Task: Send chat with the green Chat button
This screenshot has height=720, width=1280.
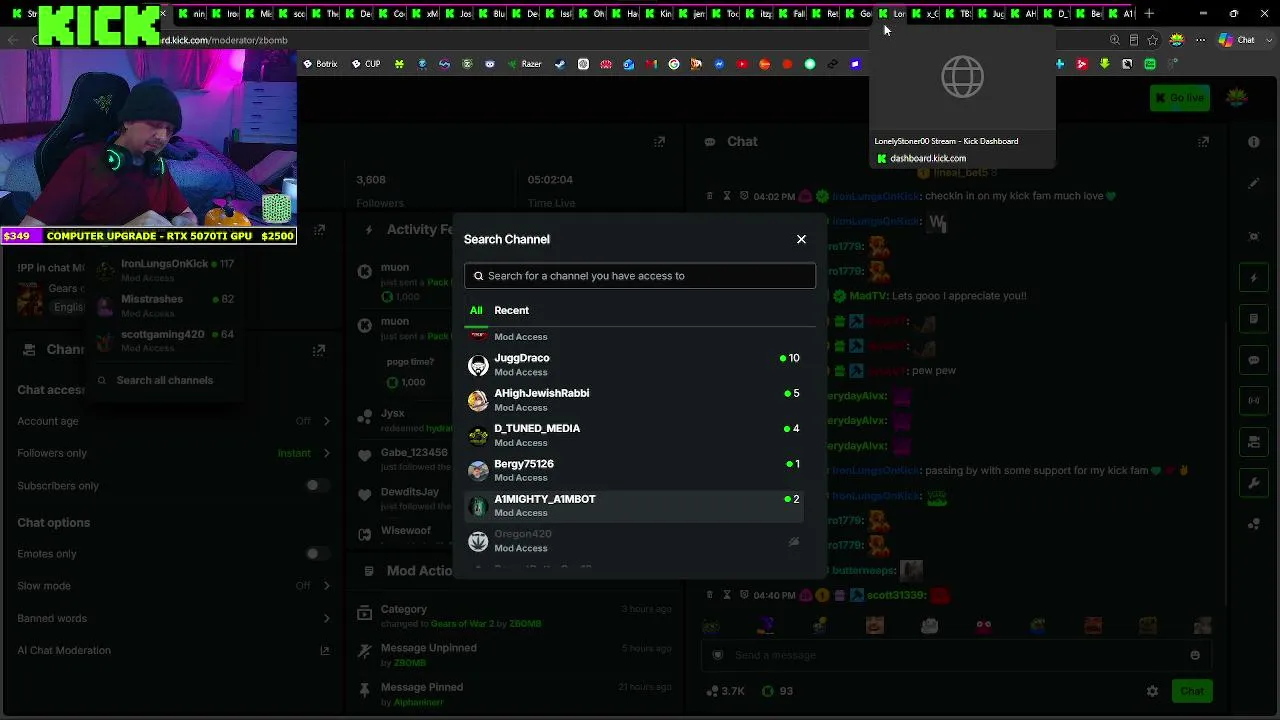Action: click(1192, 691)
